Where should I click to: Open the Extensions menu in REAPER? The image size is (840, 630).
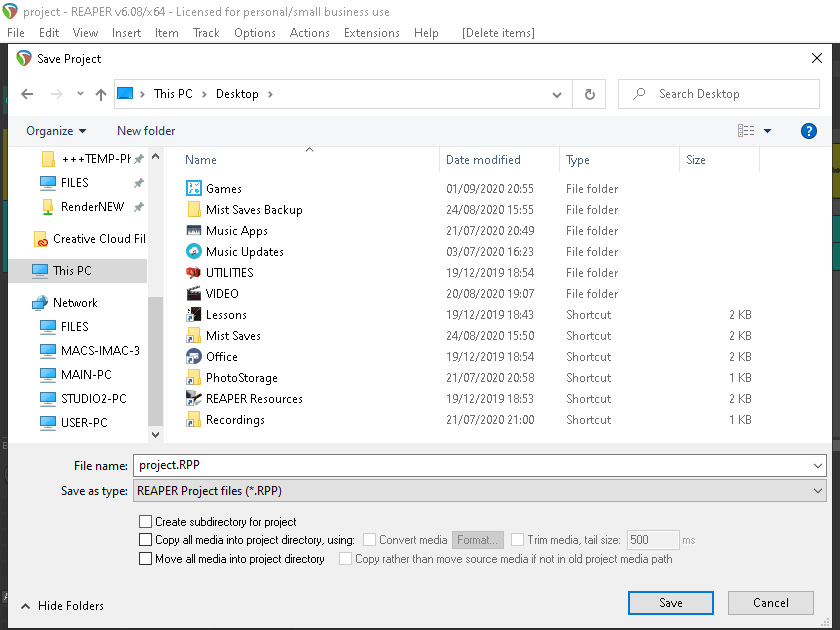(372, 33)
